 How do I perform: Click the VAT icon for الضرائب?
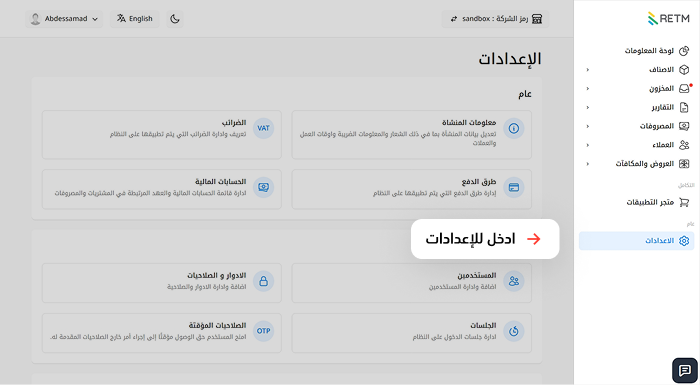point(263,128)
